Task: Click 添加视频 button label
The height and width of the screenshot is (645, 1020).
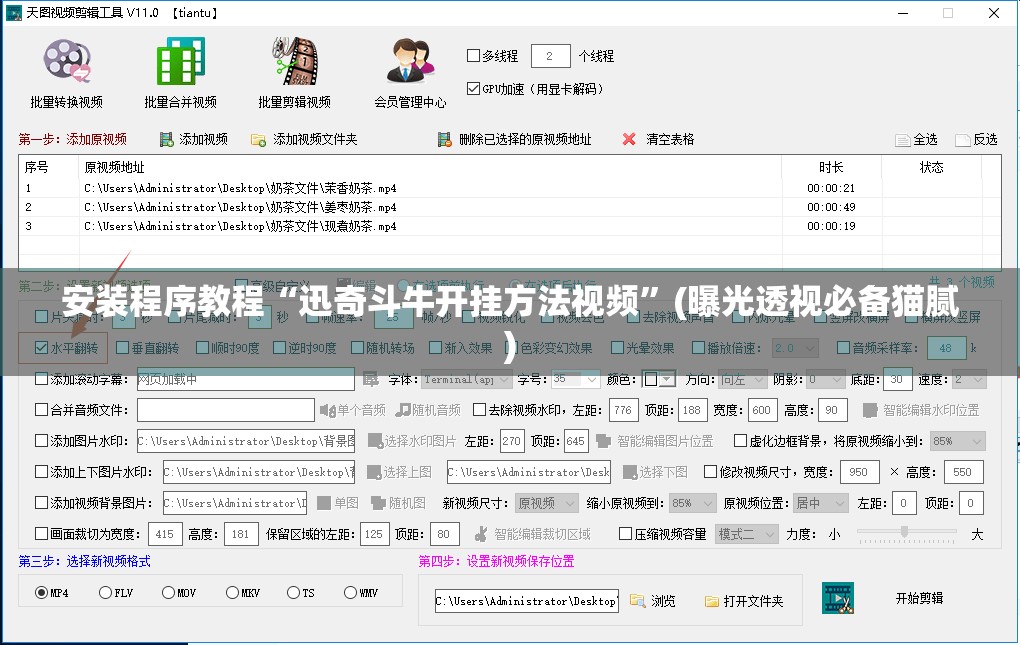Action: click(204, 139)
